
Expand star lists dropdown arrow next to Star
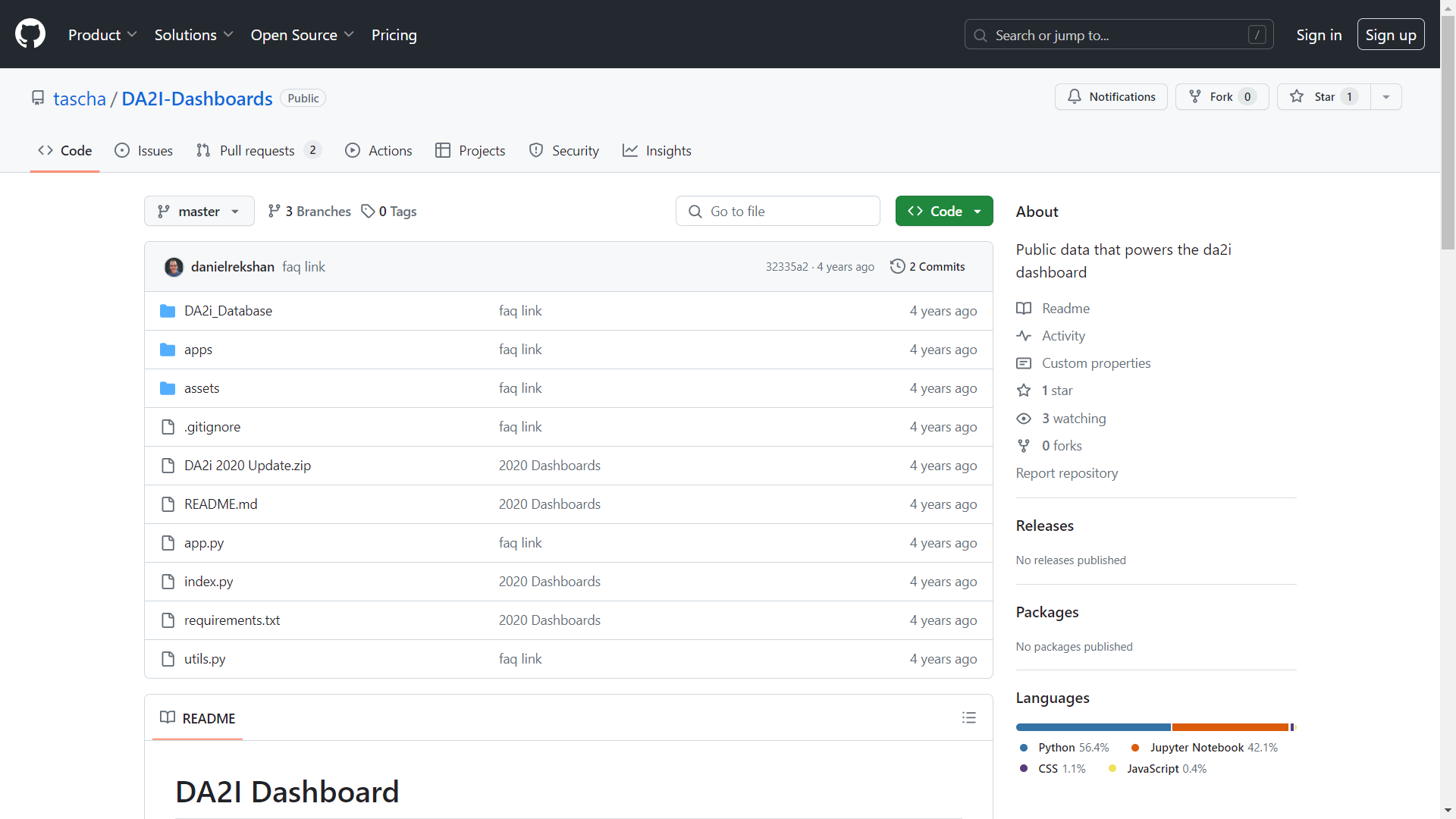pyautogui.click(x=1385, y=97)
